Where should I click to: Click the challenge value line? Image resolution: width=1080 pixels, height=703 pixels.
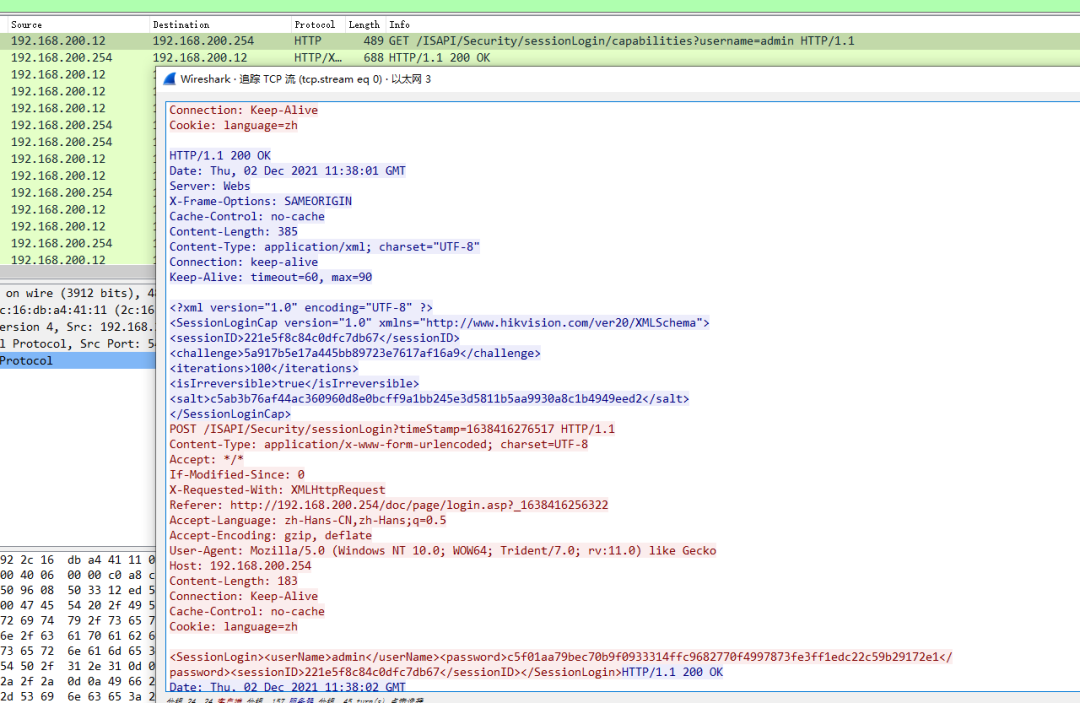(x=355, y=353)
